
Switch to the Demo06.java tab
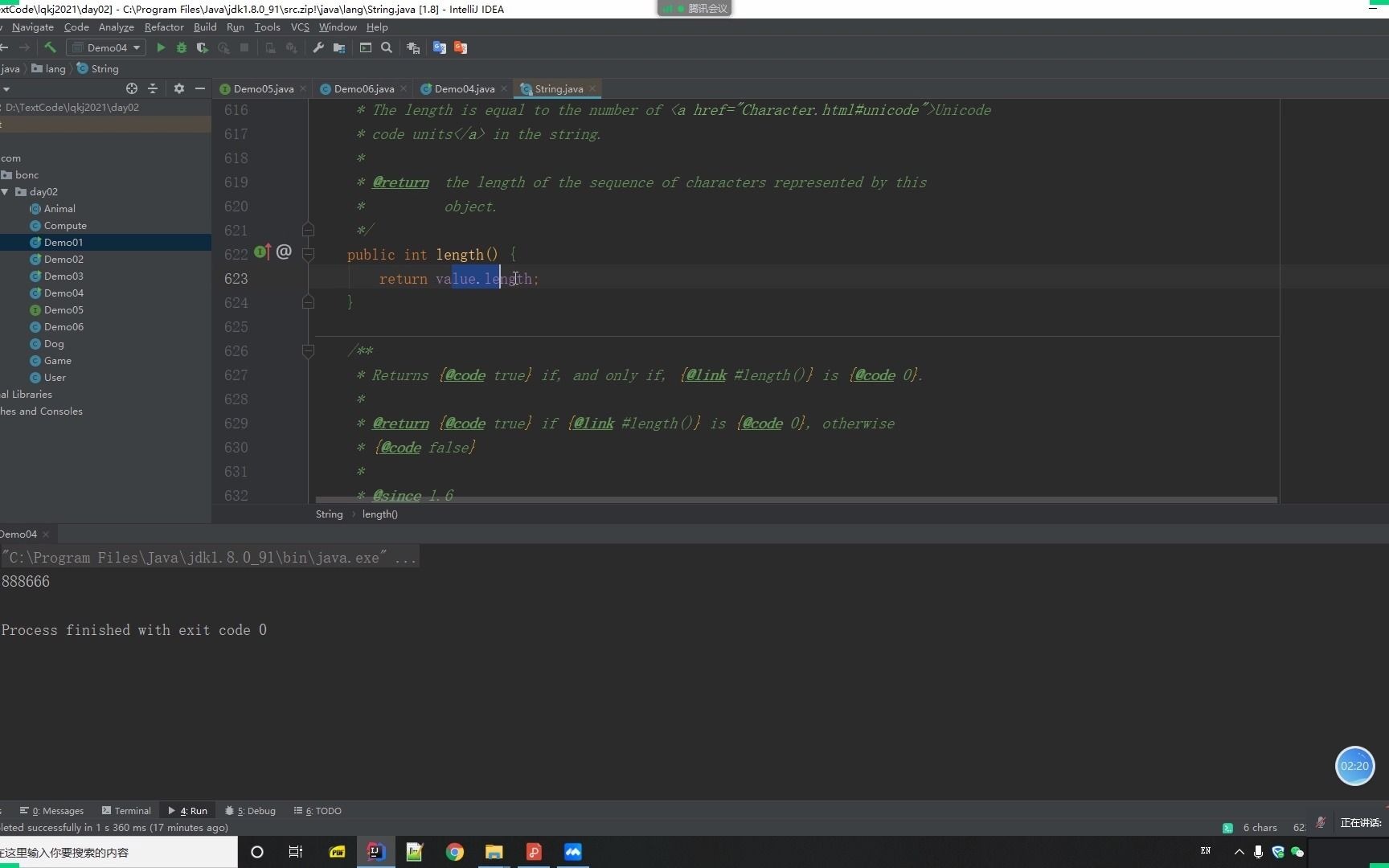tap(363, 89)
